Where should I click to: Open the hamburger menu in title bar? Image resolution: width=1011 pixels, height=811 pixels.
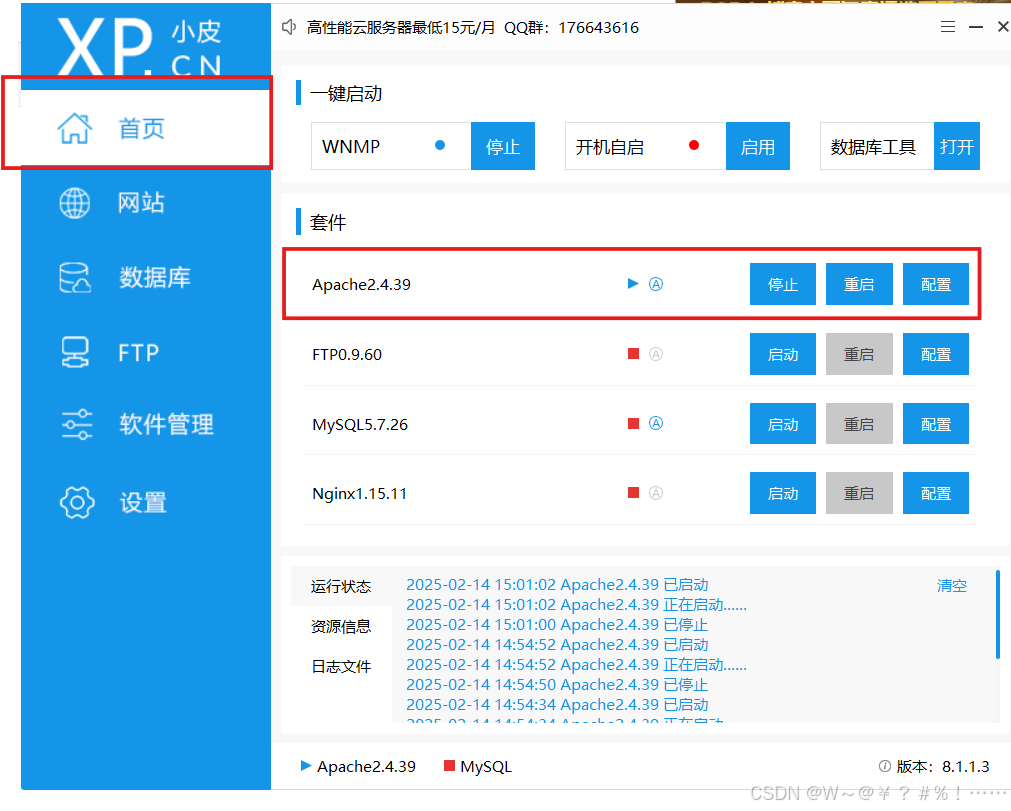[x=948, y=27]
